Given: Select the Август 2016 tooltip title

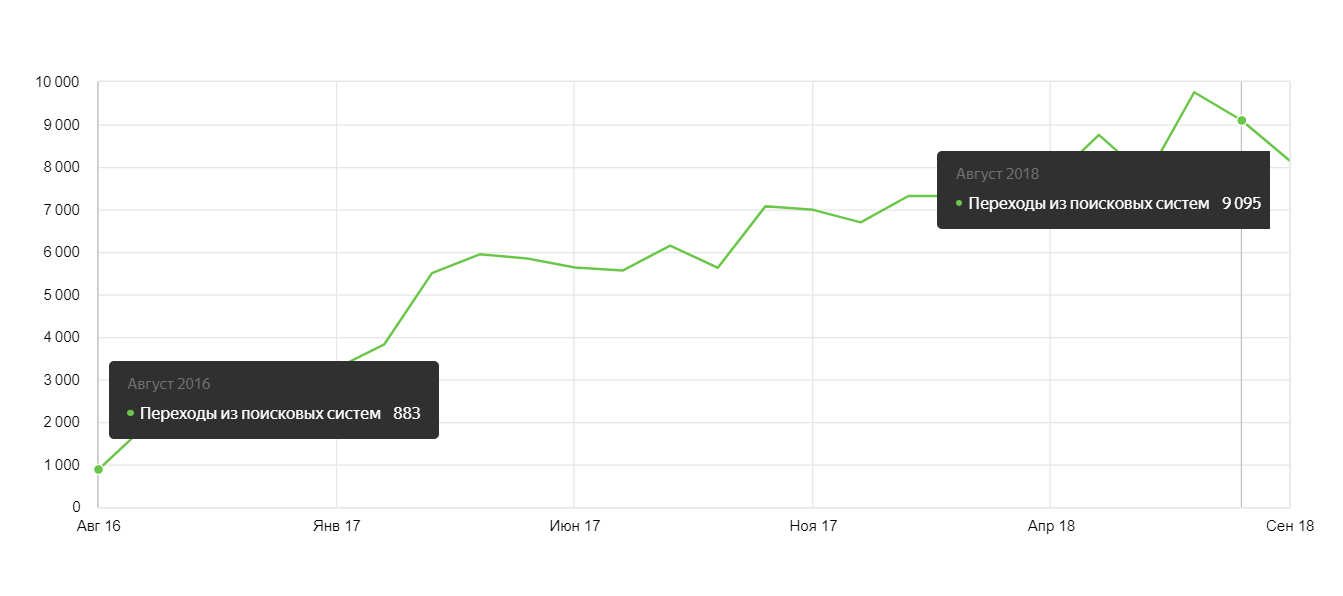Looking at the screenshot, I should pos(169,384).
